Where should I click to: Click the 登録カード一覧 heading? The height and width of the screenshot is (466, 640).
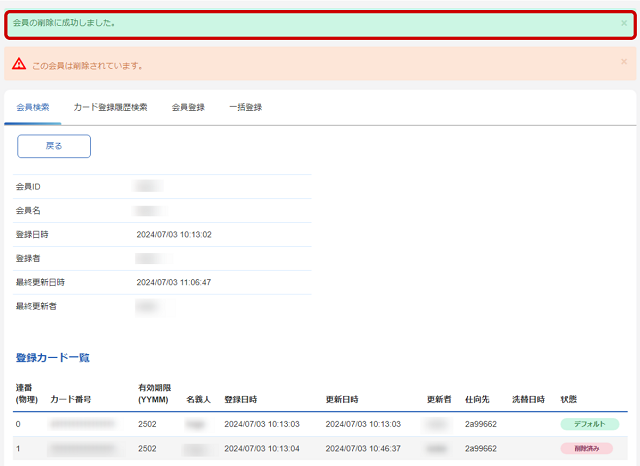[52, 358]
